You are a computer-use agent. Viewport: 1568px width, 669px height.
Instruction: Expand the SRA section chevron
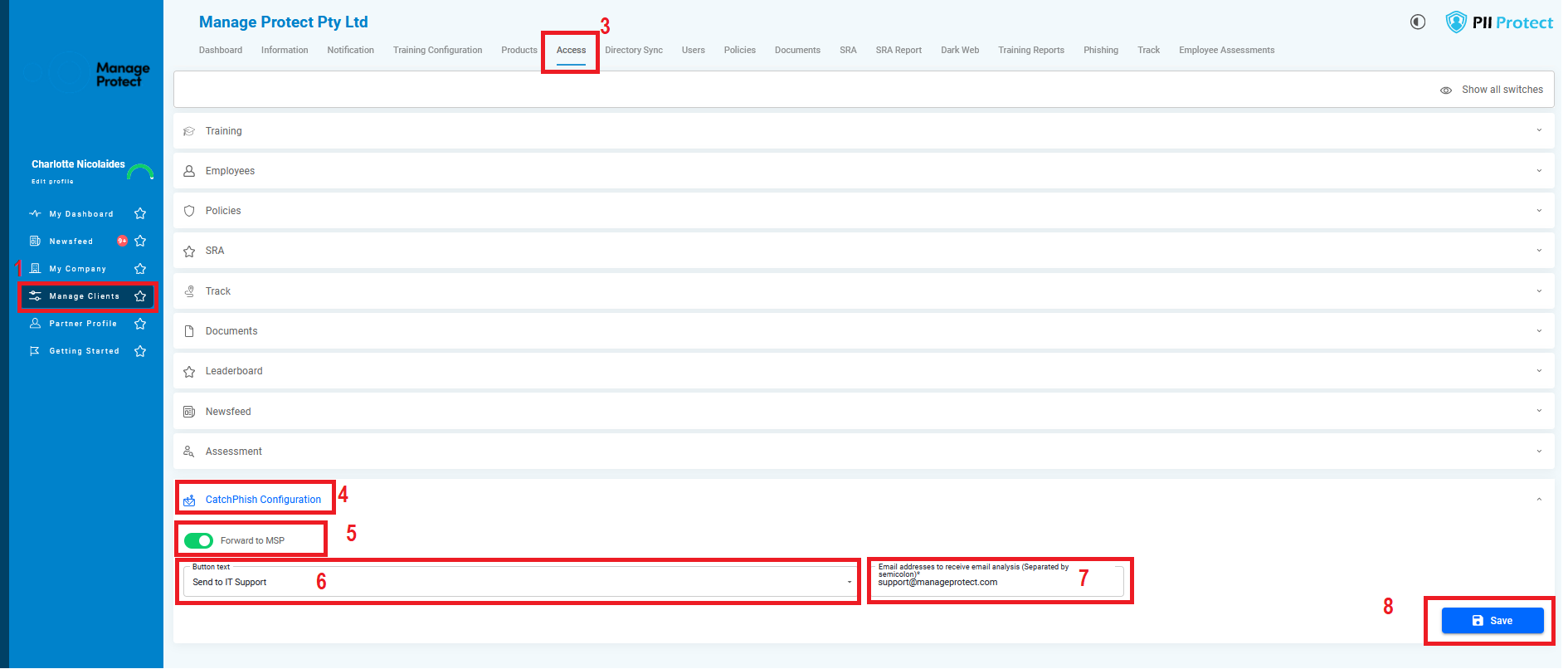1539,251
